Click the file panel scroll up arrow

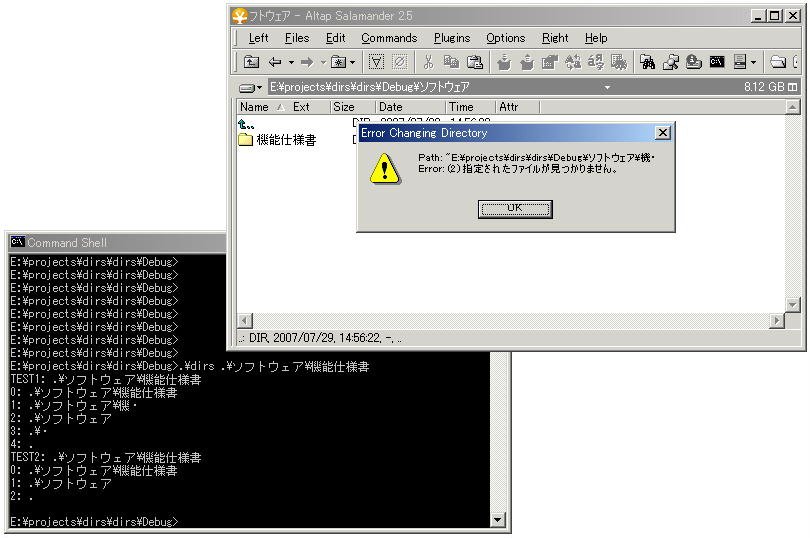tap(792, 107)
